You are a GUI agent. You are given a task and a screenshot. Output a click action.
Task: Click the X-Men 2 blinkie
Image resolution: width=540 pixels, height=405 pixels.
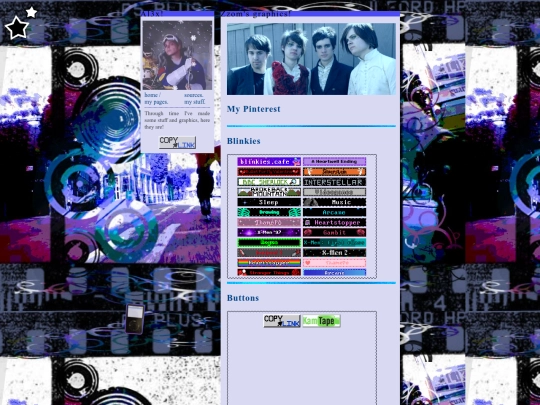(x=334, y=253)
